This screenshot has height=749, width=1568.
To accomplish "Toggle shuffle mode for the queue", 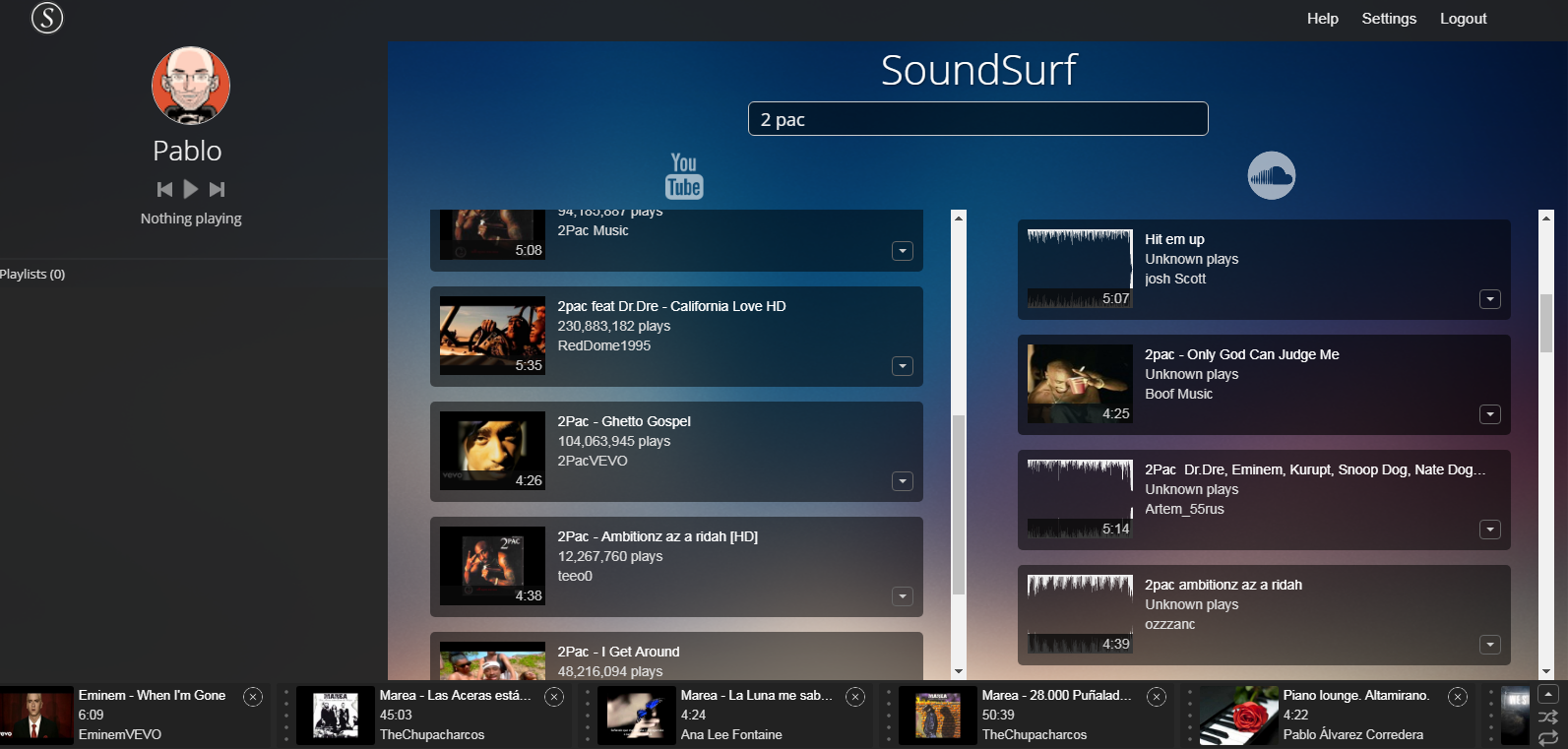I will pos(1548,717).
